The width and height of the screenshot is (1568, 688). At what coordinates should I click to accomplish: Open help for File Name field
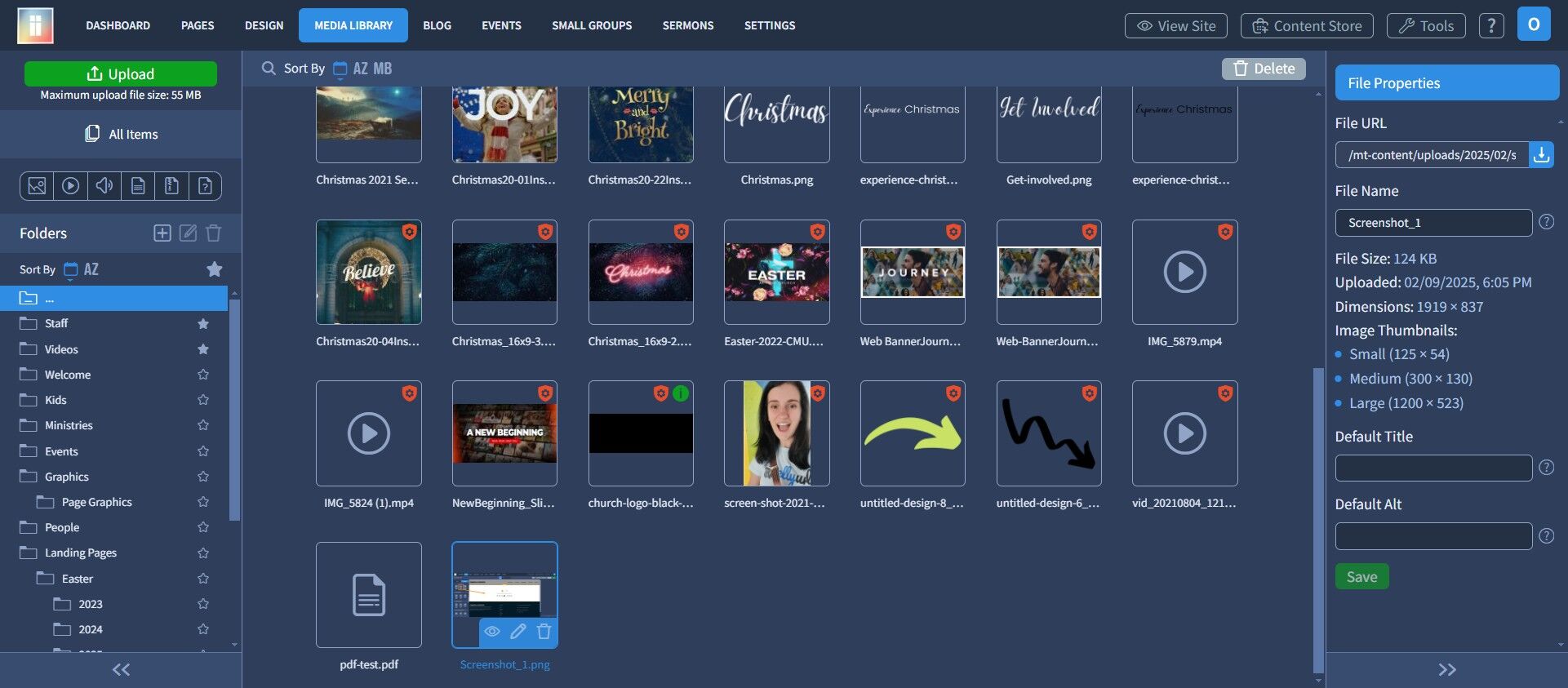1547,222
